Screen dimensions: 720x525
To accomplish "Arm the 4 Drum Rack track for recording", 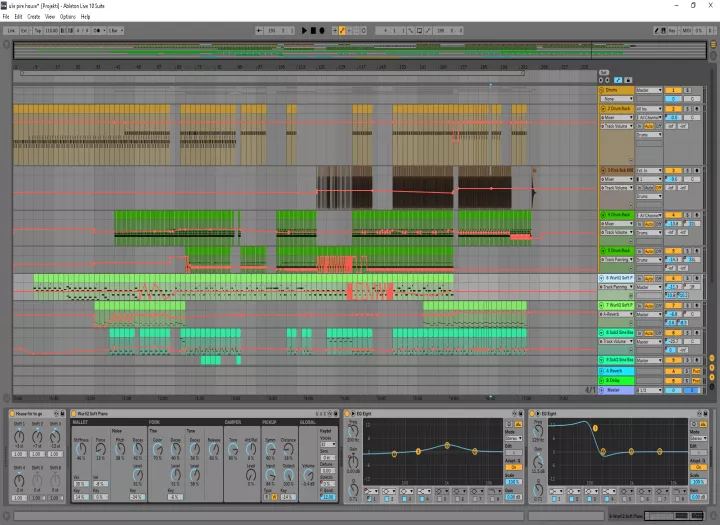I will click(697, 215).
